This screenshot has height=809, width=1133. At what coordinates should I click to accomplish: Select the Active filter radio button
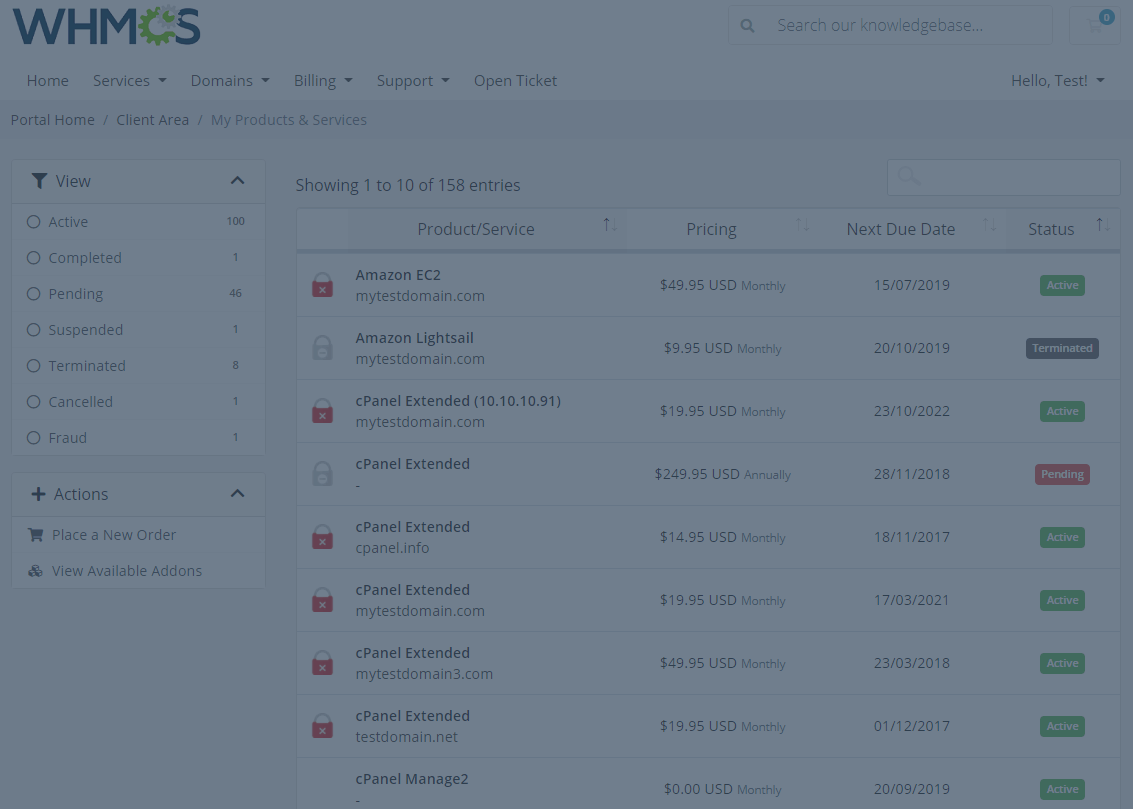[32, 221]
